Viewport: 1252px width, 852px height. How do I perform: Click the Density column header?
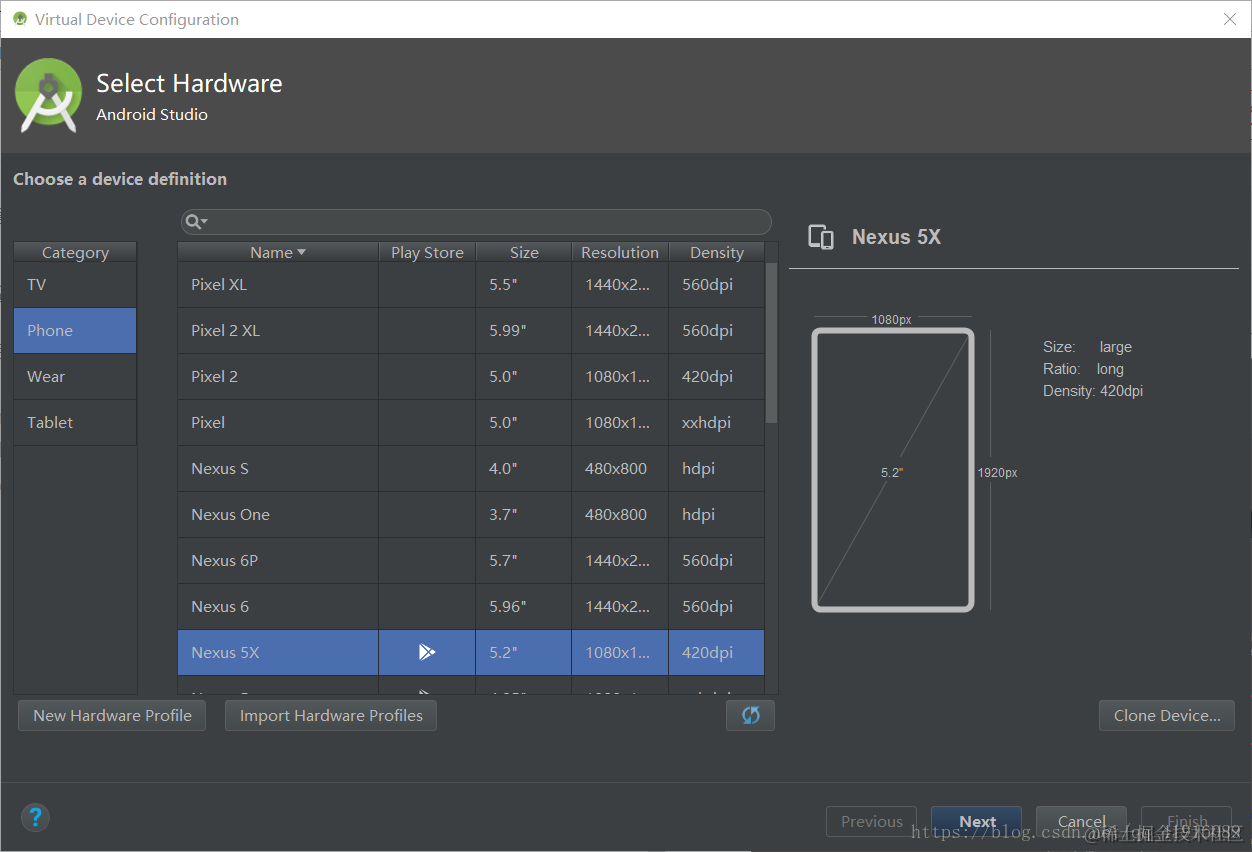pyautogui.click(x=717, y=252)
